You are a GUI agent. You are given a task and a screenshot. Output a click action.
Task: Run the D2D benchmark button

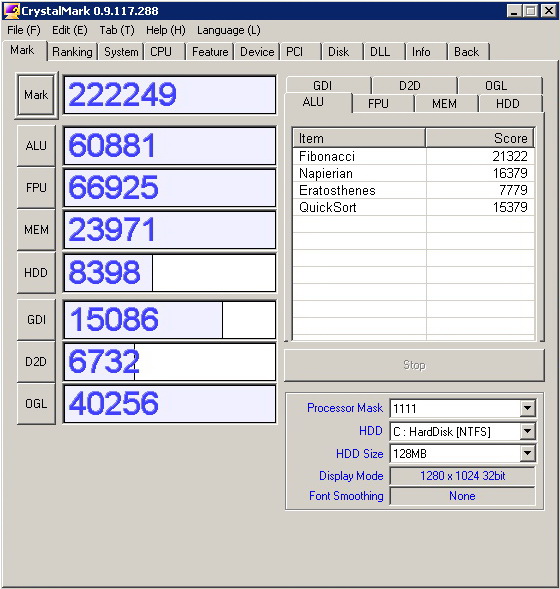[36, 362]
